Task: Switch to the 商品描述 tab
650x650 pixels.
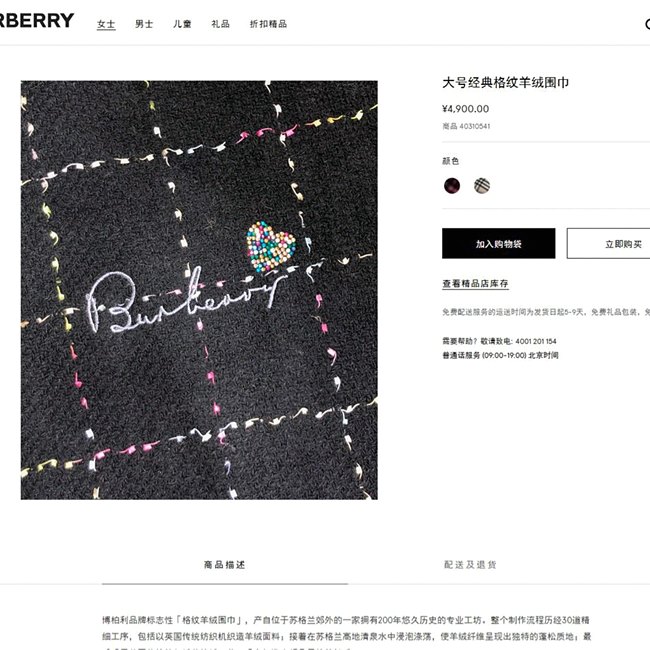Action: pos(225,565)
